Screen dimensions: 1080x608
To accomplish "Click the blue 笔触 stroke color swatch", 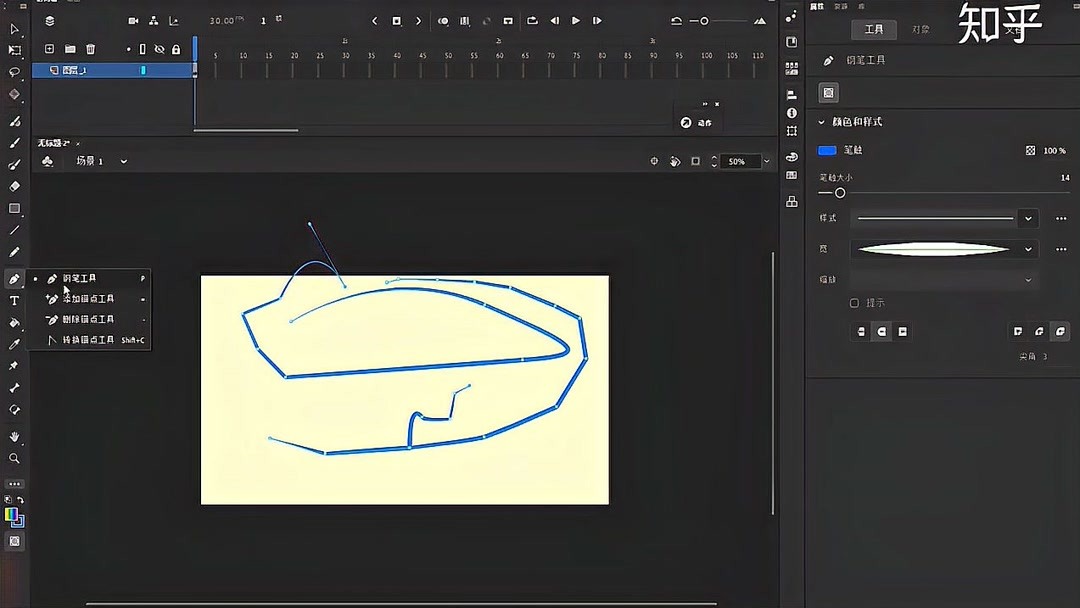I will coord(825,149).
